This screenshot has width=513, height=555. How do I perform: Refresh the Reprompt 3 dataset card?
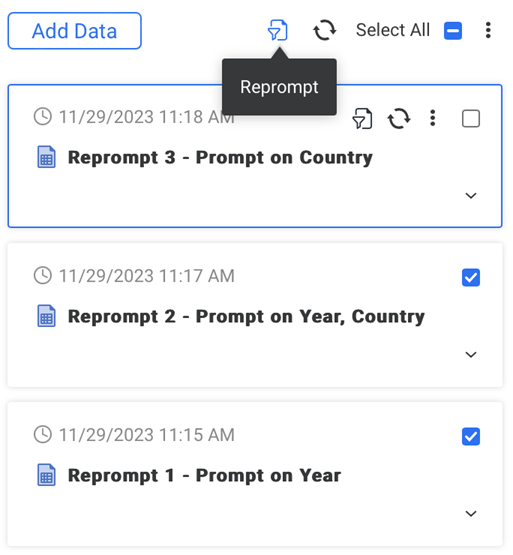click(x=399, y=118)
